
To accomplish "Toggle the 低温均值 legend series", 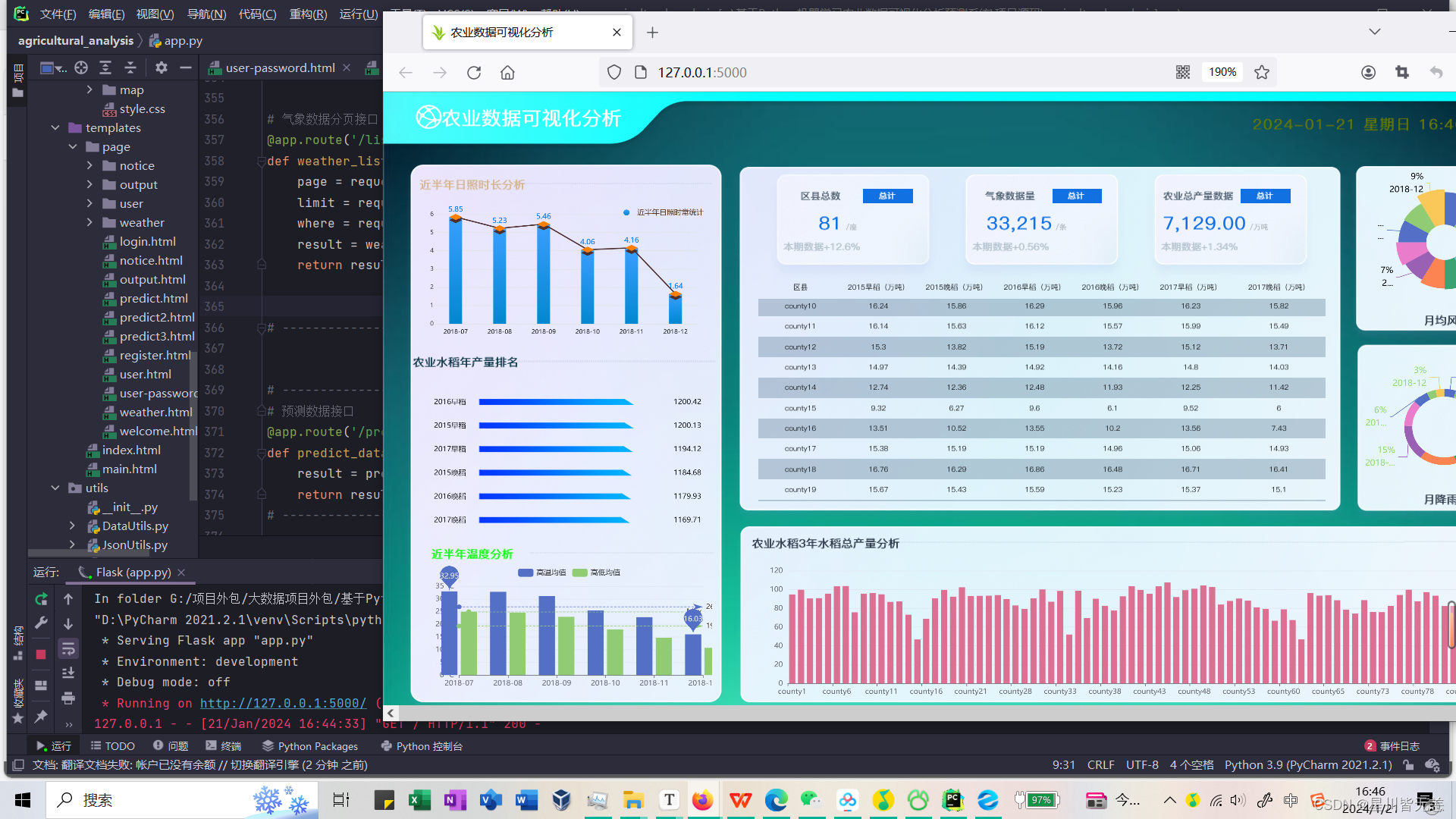I will (x=597, y=573).
